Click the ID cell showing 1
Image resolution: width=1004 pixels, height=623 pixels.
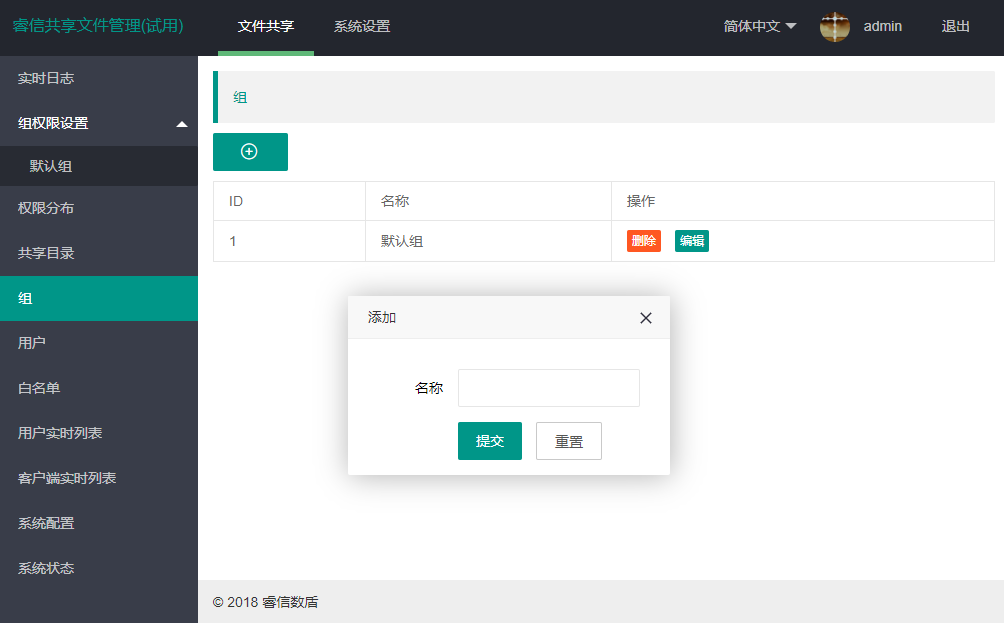(x=289, y=241)
